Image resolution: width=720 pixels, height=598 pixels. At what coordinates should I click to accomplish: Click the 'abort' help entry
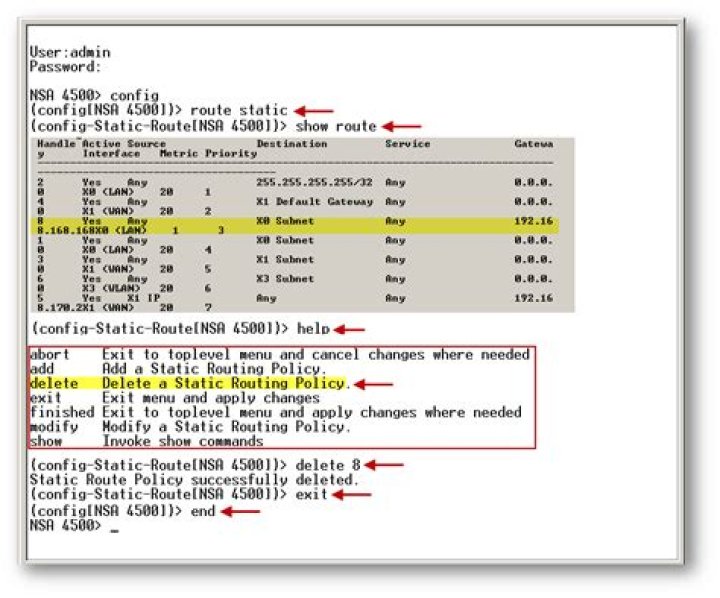tap(50, 355)
